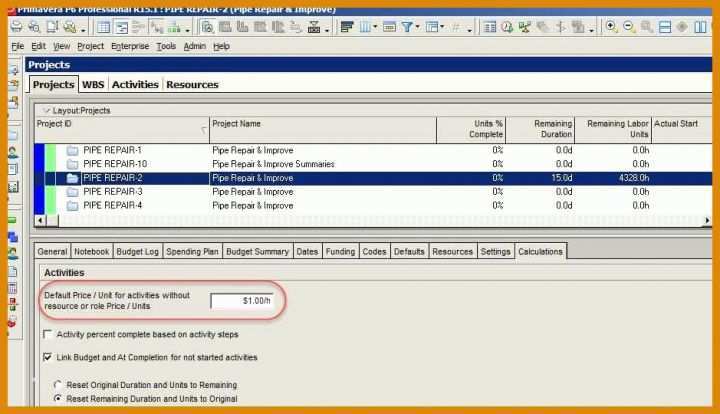Click the Filter funnel icon
The image size is (720, 414).
pyautogui.click(x=407, y=27)
